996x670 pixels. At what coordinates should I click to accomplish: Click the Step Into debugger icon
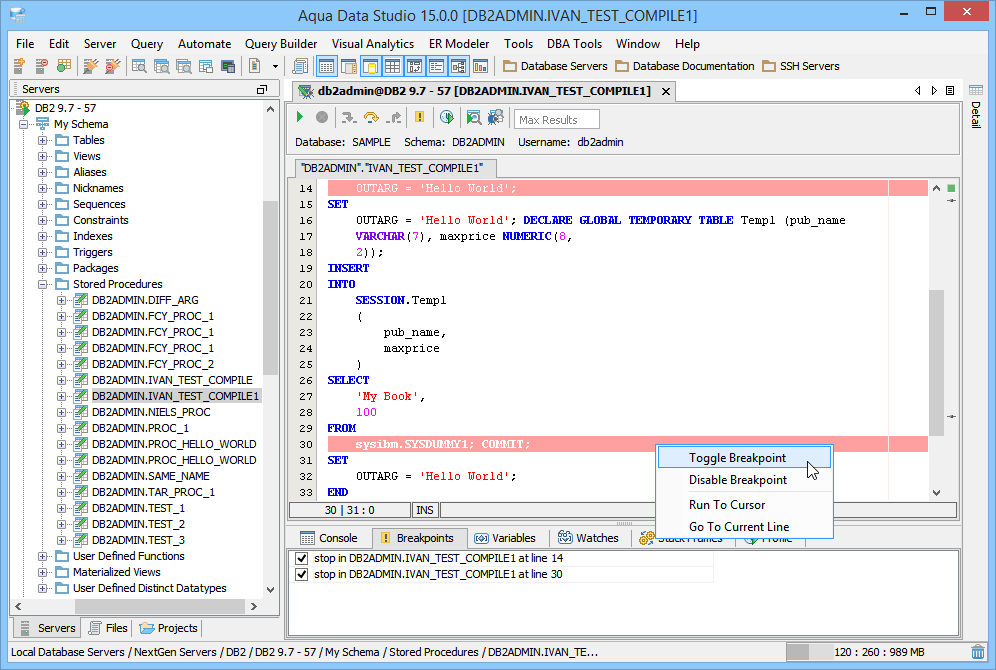(348, 118)
